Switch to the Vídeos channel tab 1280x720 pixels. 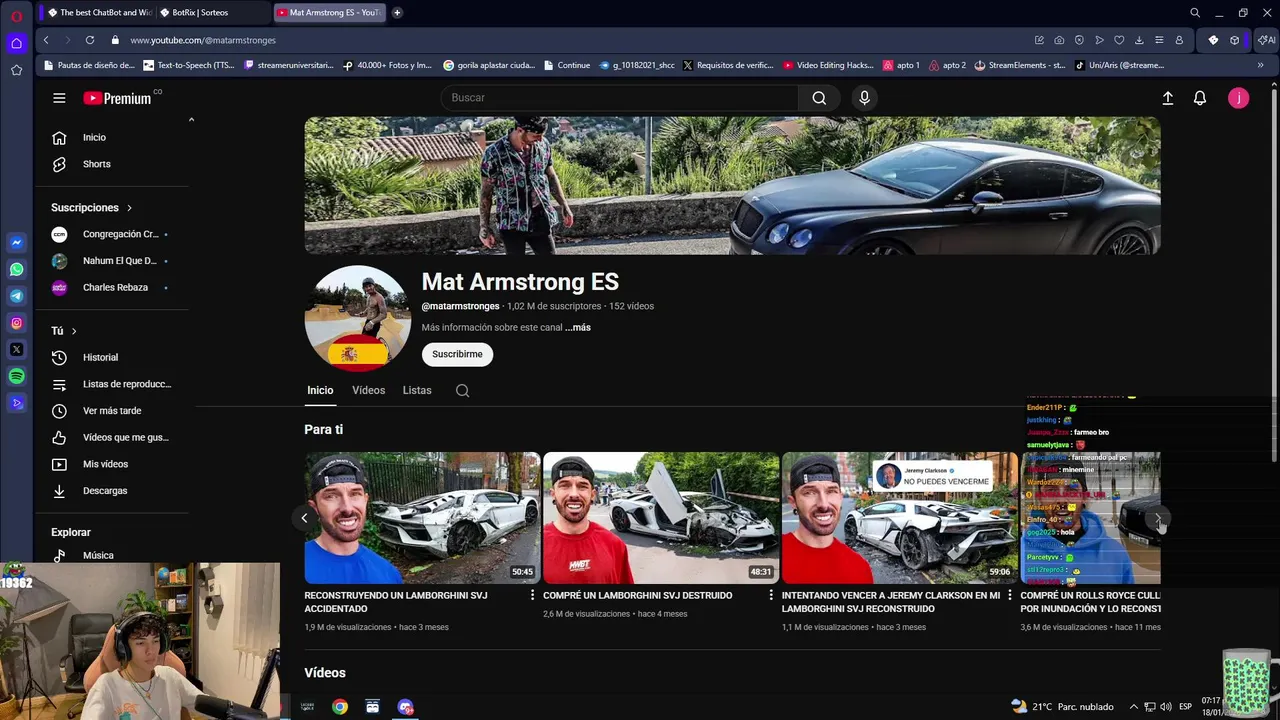pyautogui.click(x=368, y=390)
